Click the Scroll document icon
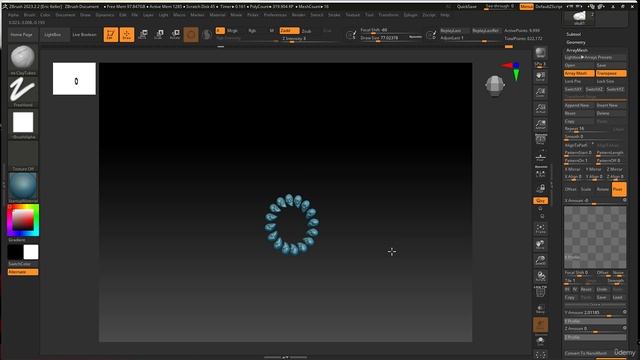640x360 pixels. pos(540,76)
